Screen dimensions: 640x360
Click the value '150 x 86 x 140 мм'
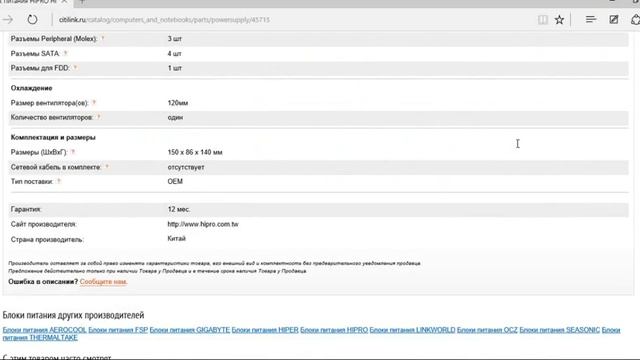195,152
